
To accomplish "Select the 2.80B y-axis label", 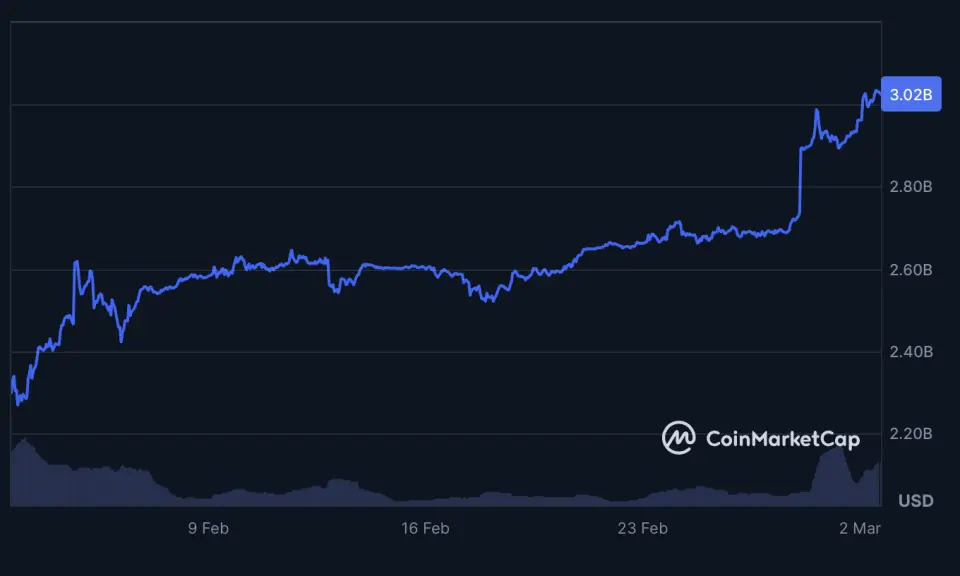I will tap(911, 187).
